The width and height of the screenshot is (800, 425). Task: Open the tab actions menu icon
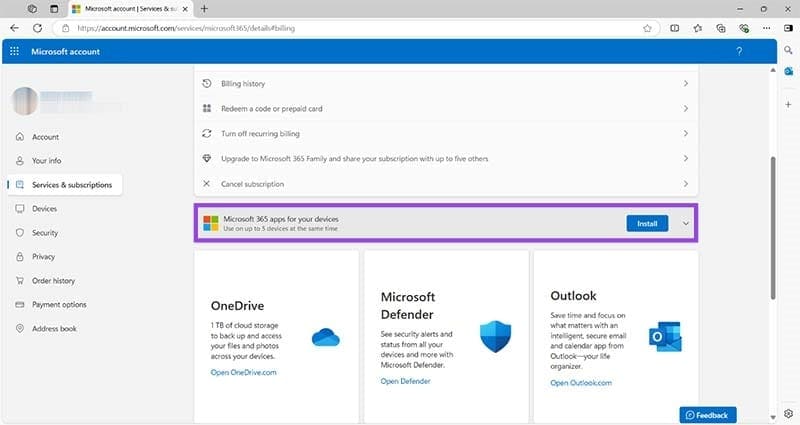pyautogui.click(x=54, y=9)
